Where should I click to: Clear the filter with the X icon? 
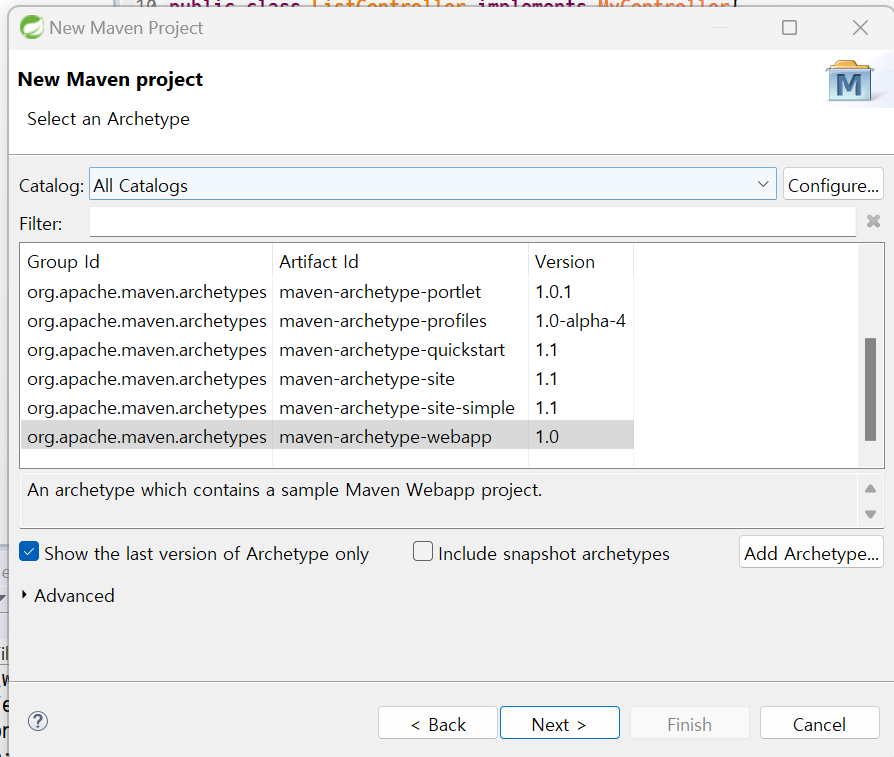click(x=873, y=221)
